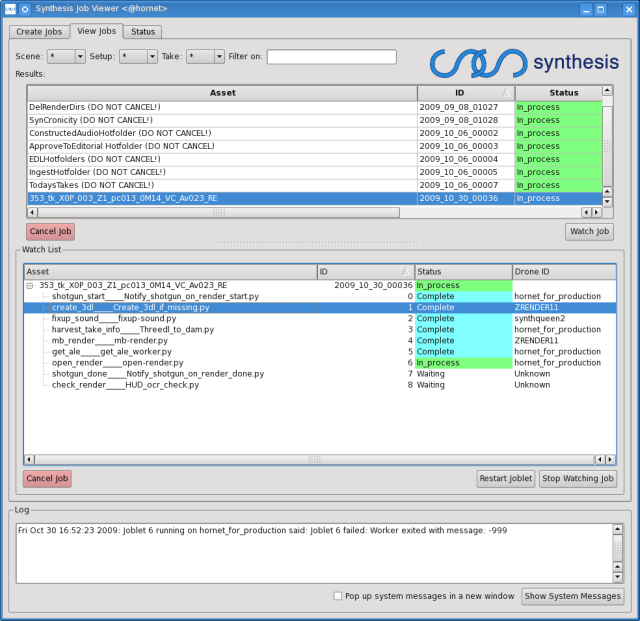Click the results Status column header

[x=559, y=93]
